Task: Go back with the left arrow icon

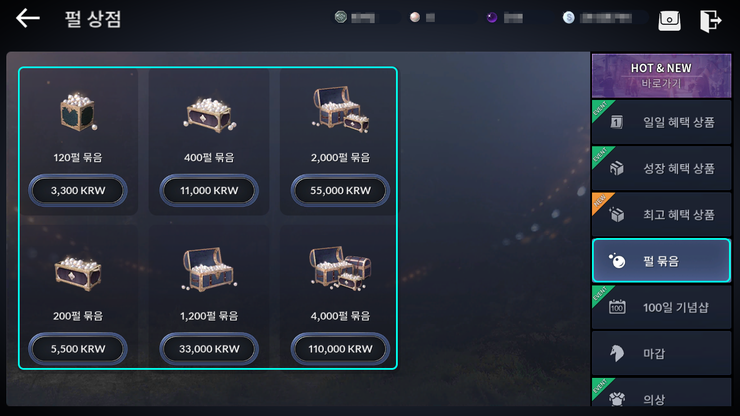Action: pyautogui.click(x=27, y=19)
